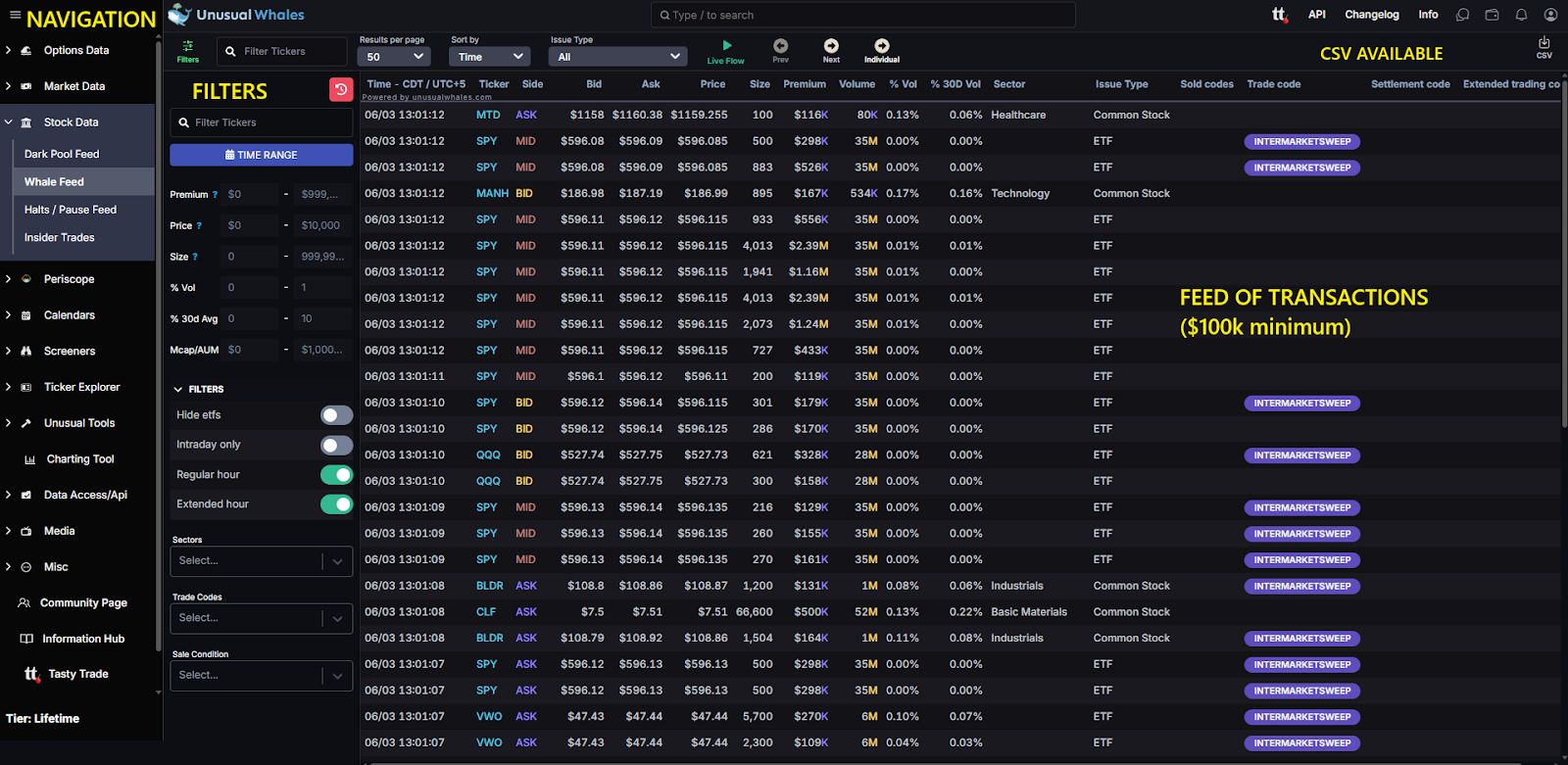Disable the Extended hour switch
This screenshot has width=1568, height=765.
336,504
